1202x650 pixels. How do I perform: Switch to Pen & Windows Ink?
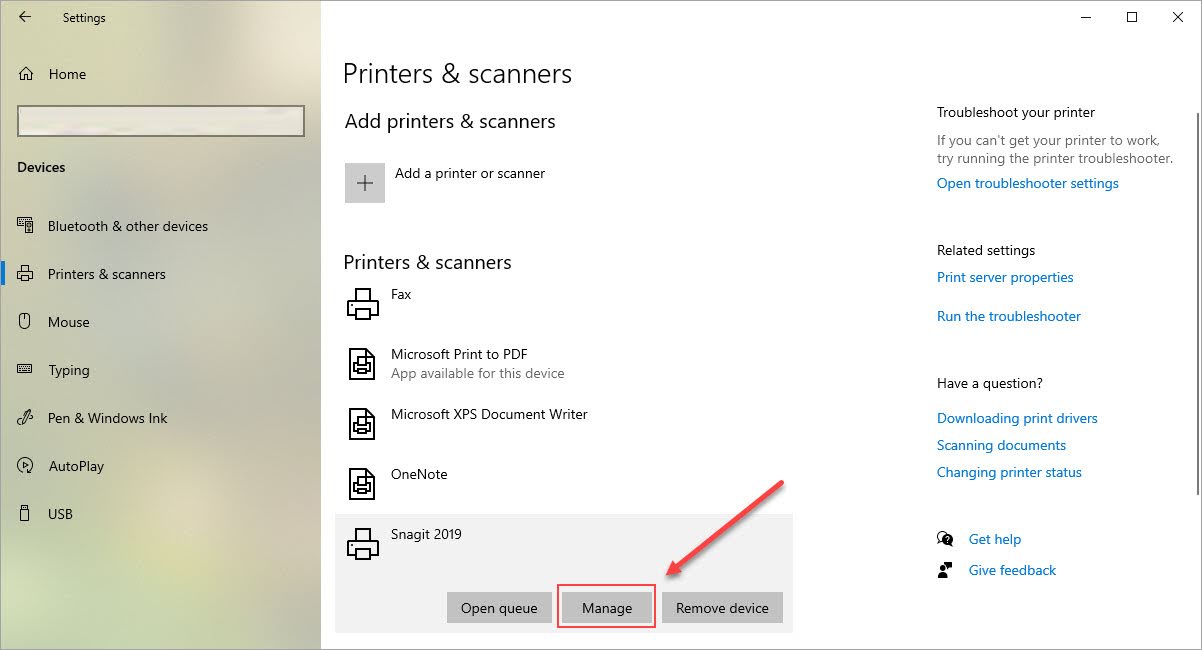107,418
